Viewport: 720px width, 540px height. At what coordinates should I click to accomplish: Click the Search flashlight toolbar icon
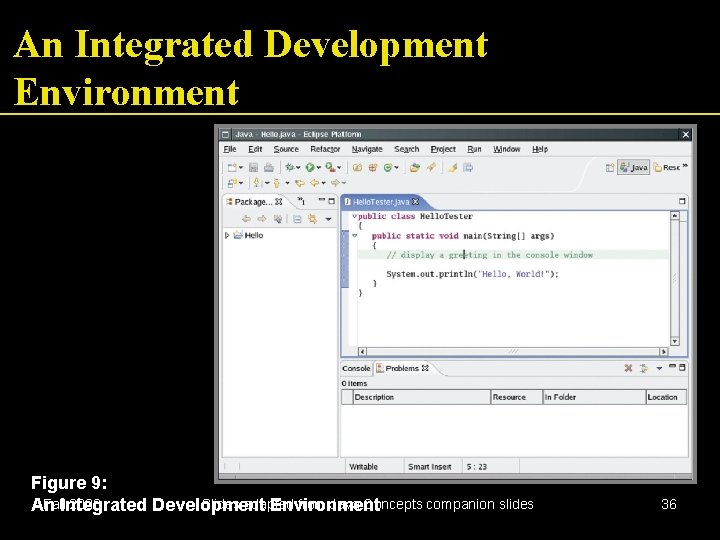(431, 168)
